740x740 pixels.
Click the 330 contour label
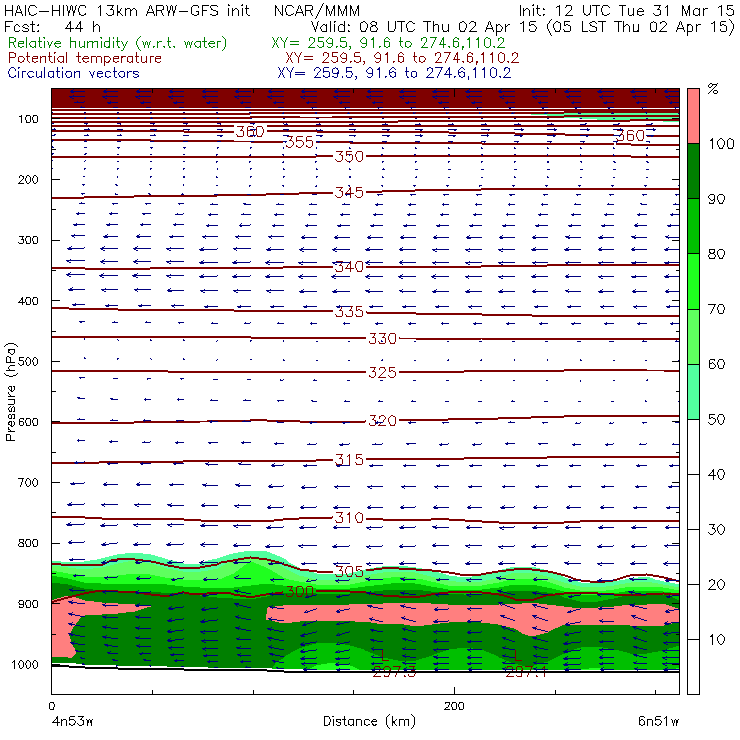[383, 339]
